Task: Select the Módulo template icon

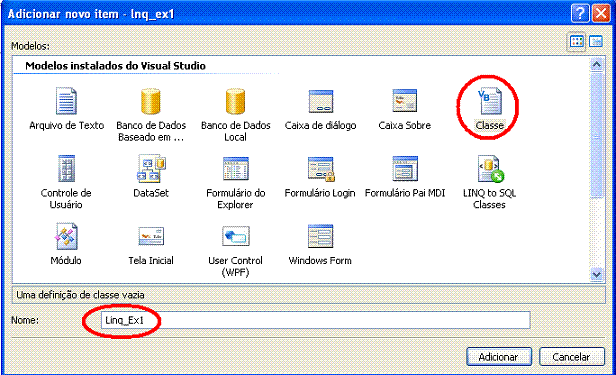Action: click(x=66, y=236)
